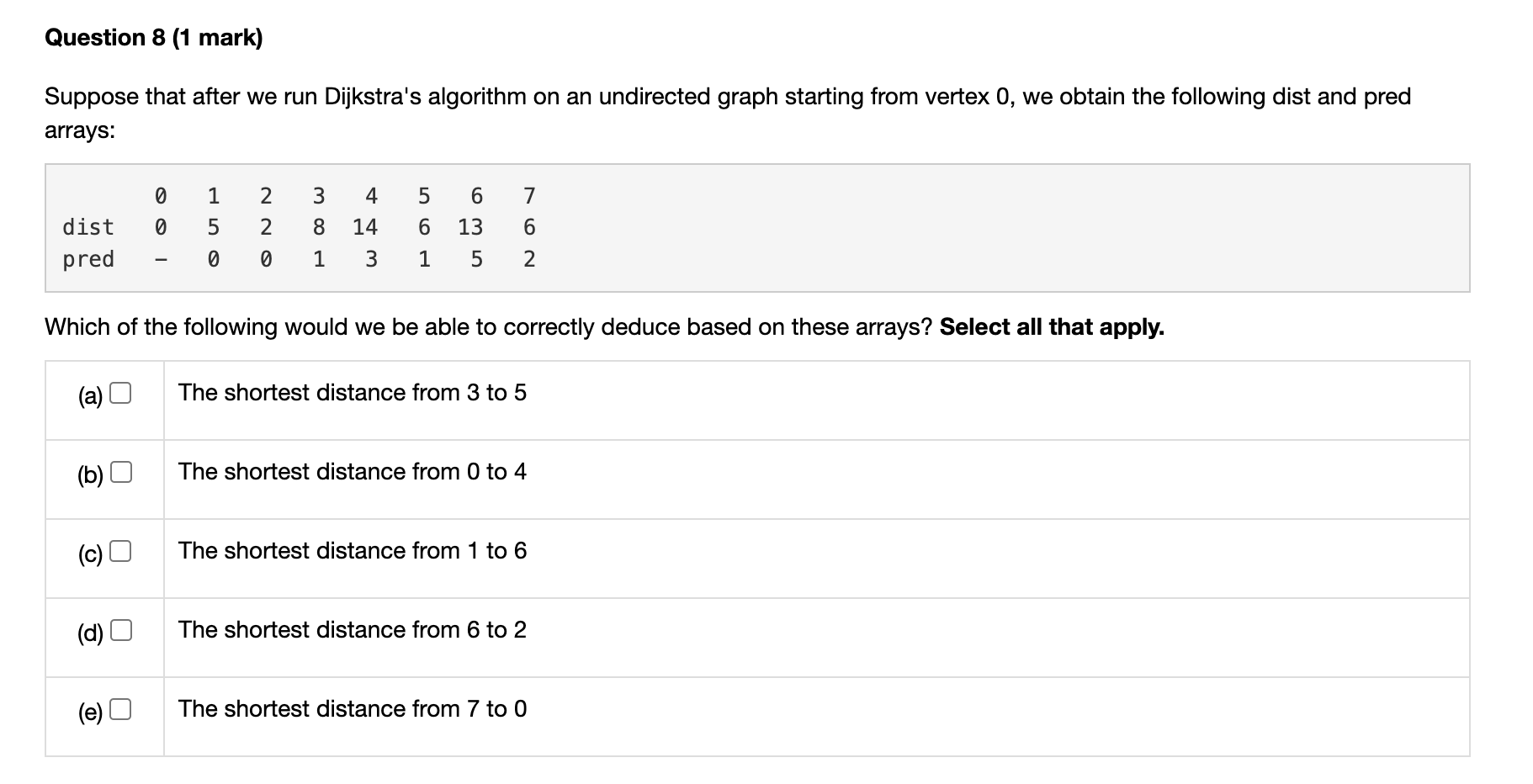Select answer 'The shortest distance from 7 to 0'

[353, 709]
